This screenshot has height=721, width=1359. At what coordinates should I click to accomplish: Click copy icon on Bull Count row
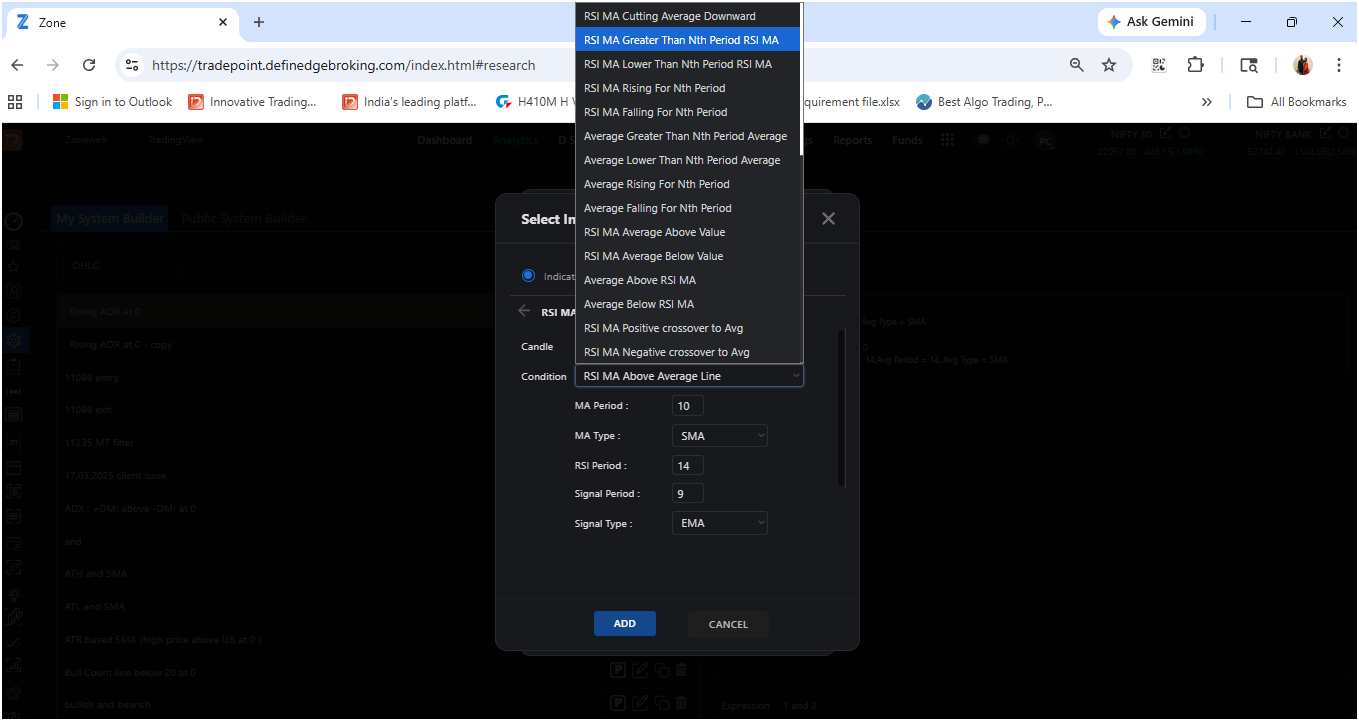coord(661,671)
